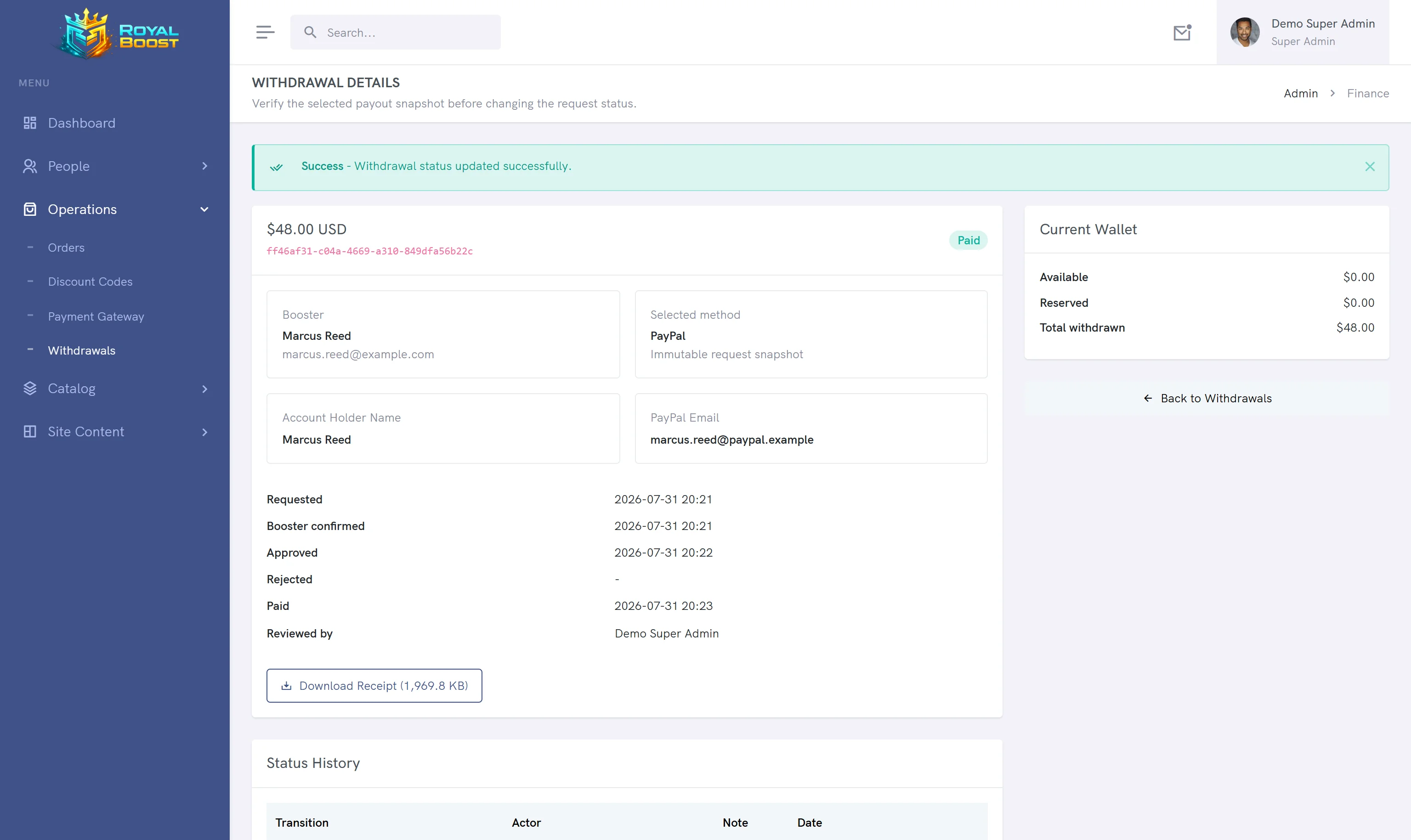The height and width of the screenshot is (840, 1411).
Task: Expand the Catalog menu chevron
Action: (x=204, y=389)
